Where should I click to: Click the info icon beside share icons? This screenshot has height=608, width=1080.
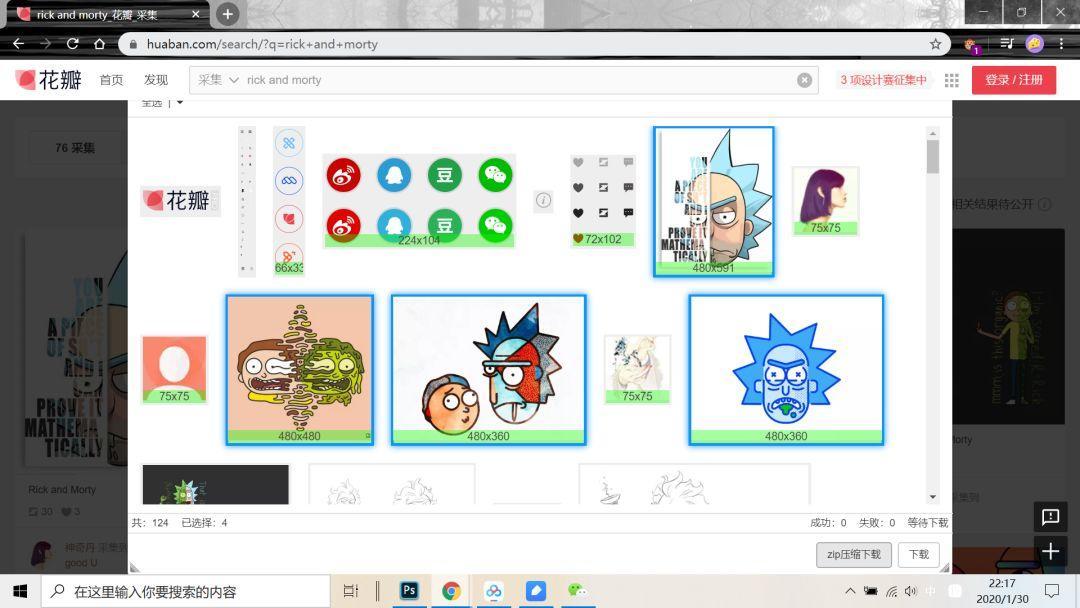click(x=543, y=200)
